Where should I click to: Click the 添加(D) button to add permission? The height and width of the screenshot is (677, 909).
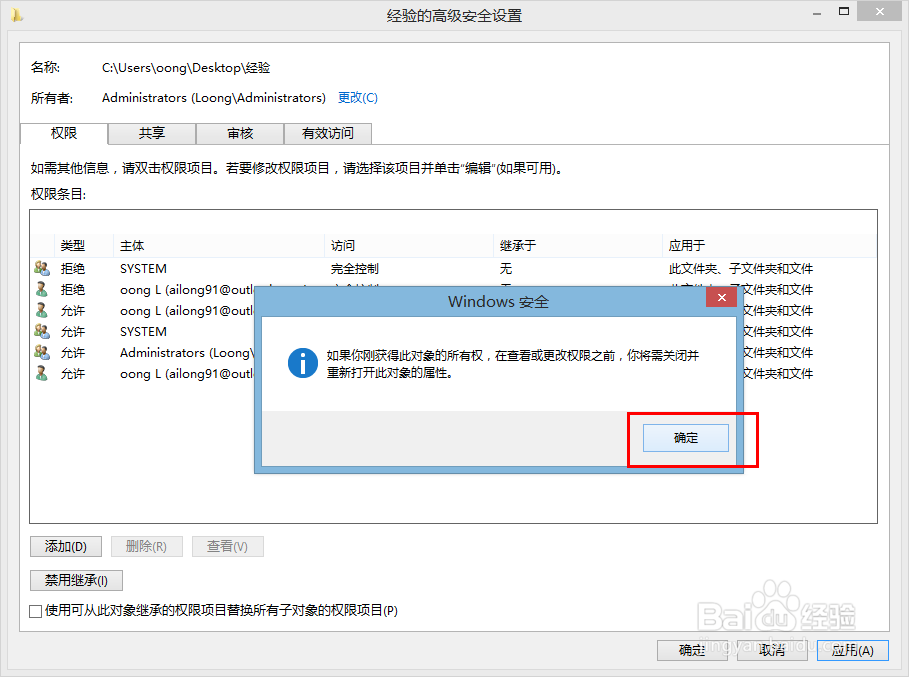65,546
